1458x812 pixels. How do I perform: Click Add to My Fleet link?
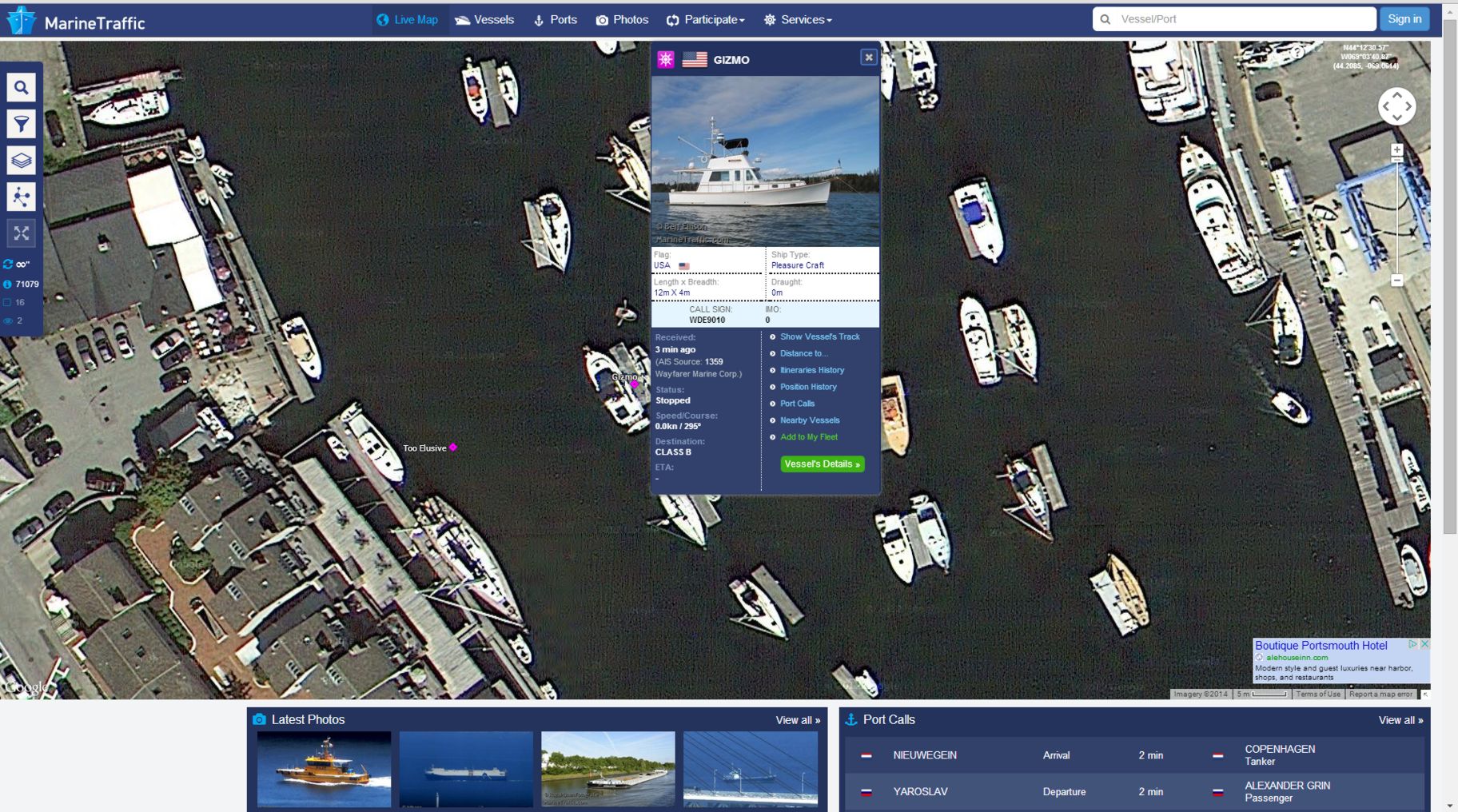(x=809, y=437)
